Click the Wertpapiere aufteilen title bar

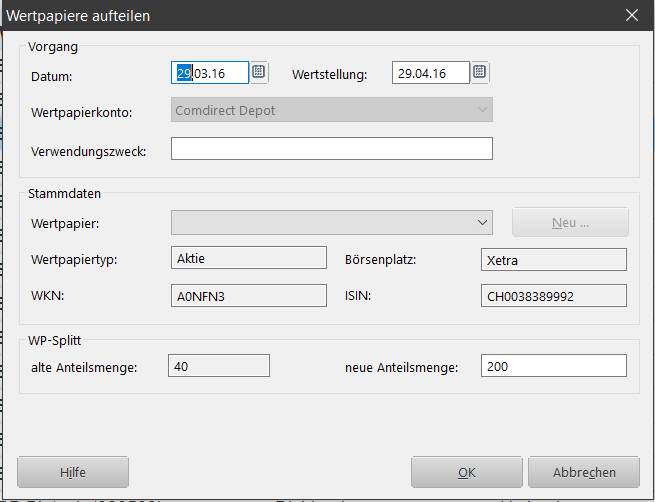pos(300,15)
